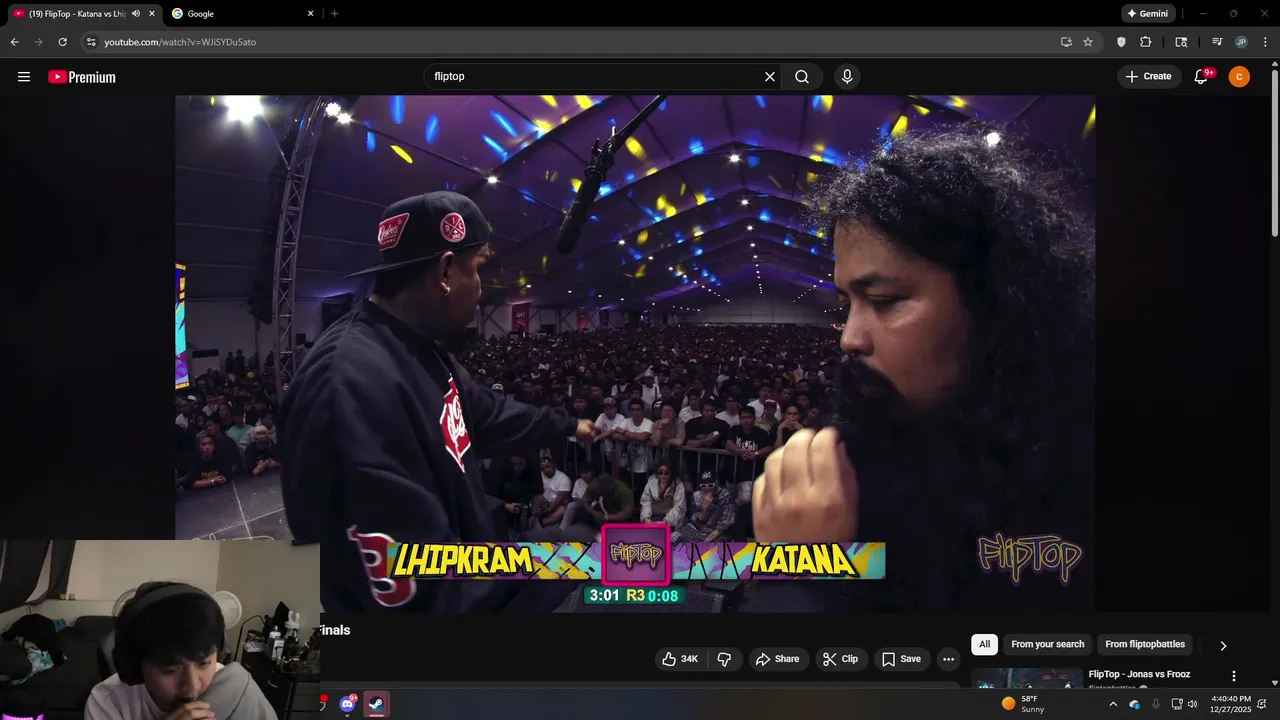Open site information icon in address bar
Screen dimensions: 1280x720
point(91,42)
